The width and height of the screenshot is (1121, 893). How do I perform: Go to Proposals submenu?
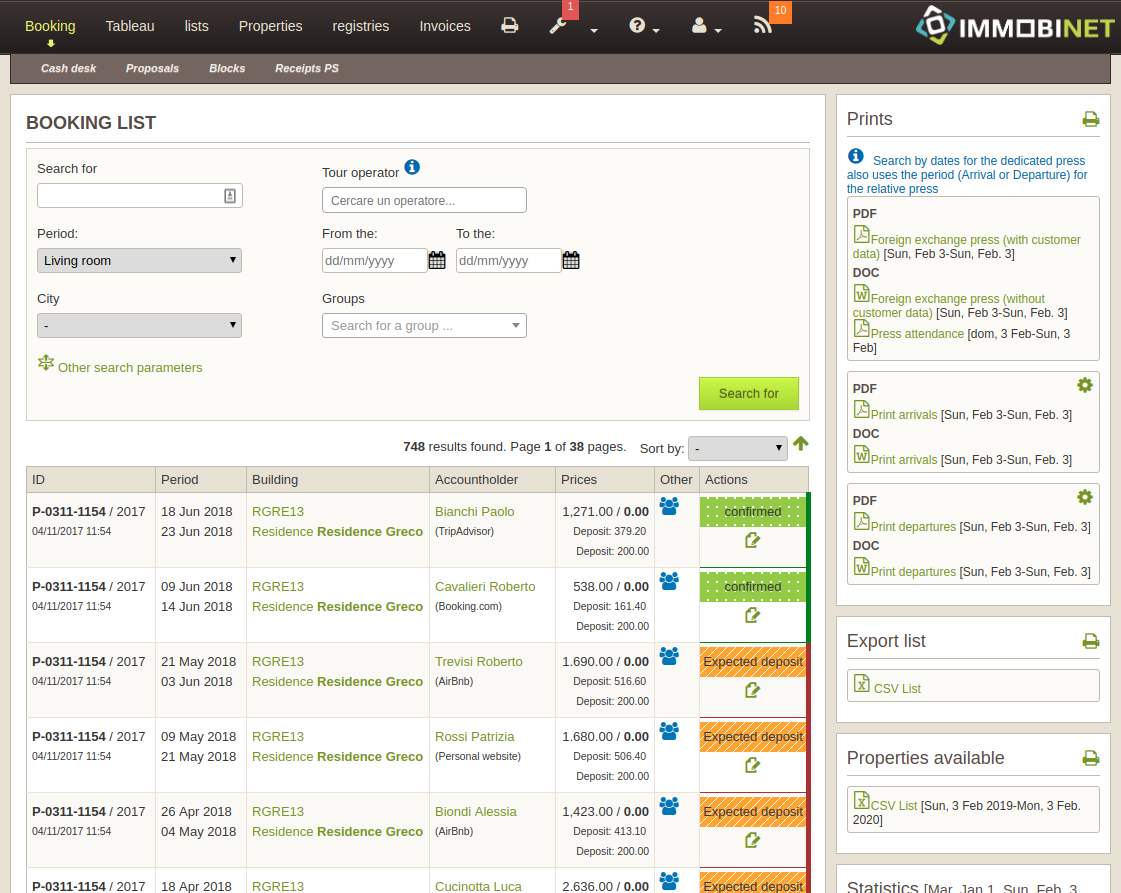click(152, 69)
